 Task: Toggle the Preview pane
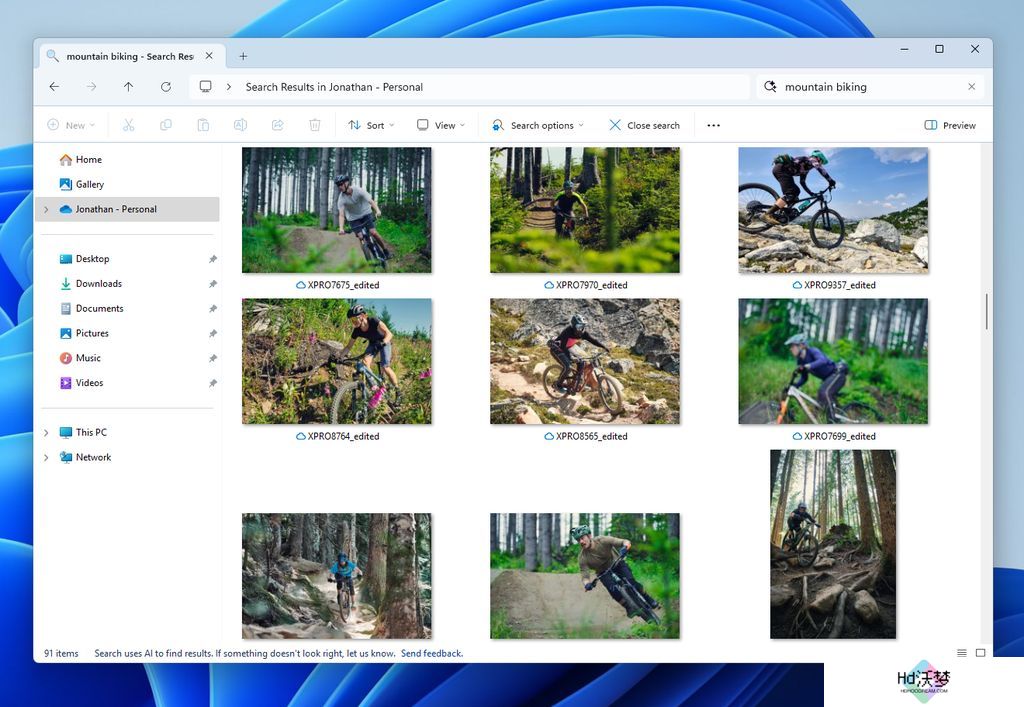(x=950, y=125)
